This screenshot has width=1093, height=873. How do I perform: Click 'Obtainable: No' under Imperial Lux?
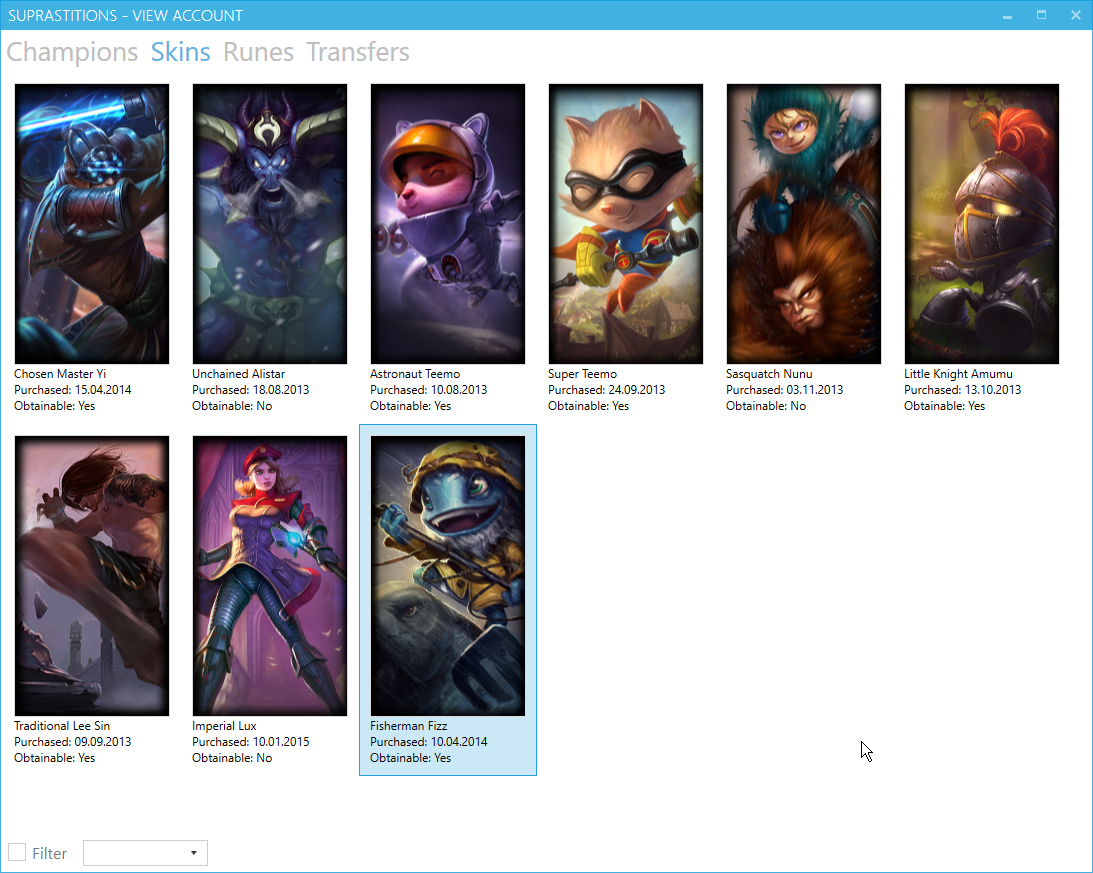pos(232,758)
